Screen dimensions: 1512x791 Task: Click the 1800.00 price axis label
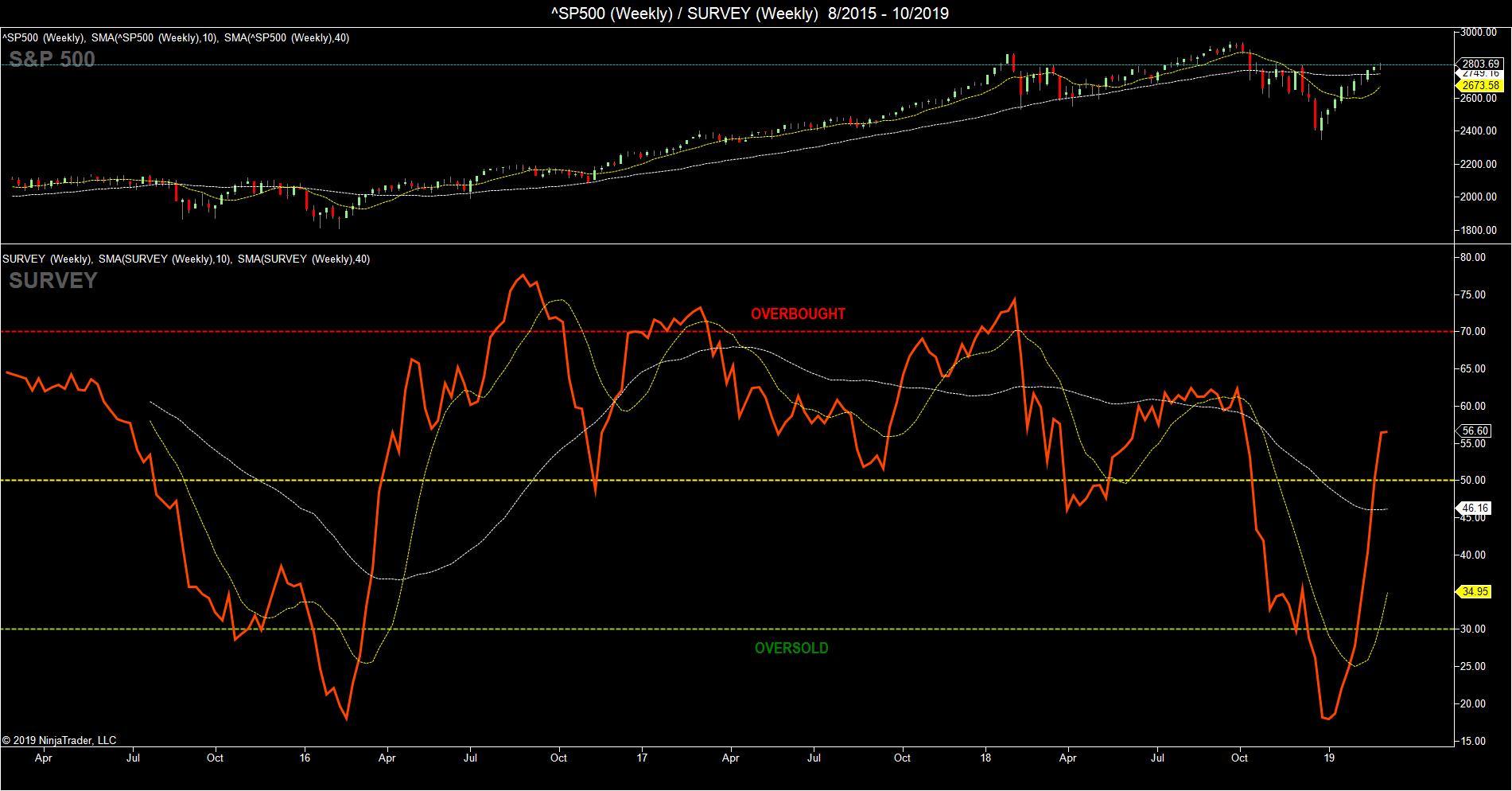[x=1479, y=231]
